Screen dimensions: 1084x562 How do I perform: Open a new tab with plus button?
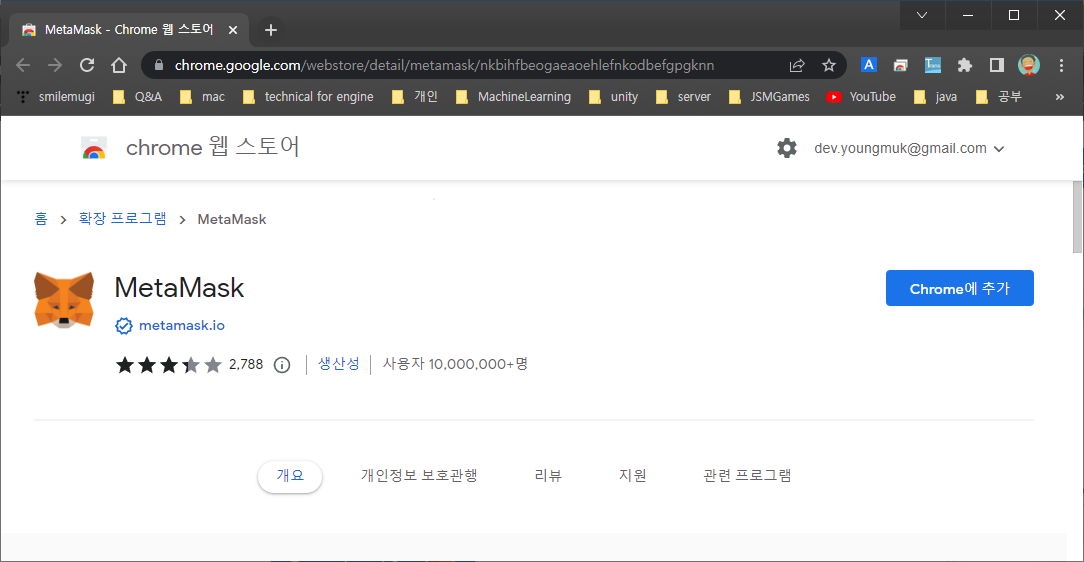(271, 30)
